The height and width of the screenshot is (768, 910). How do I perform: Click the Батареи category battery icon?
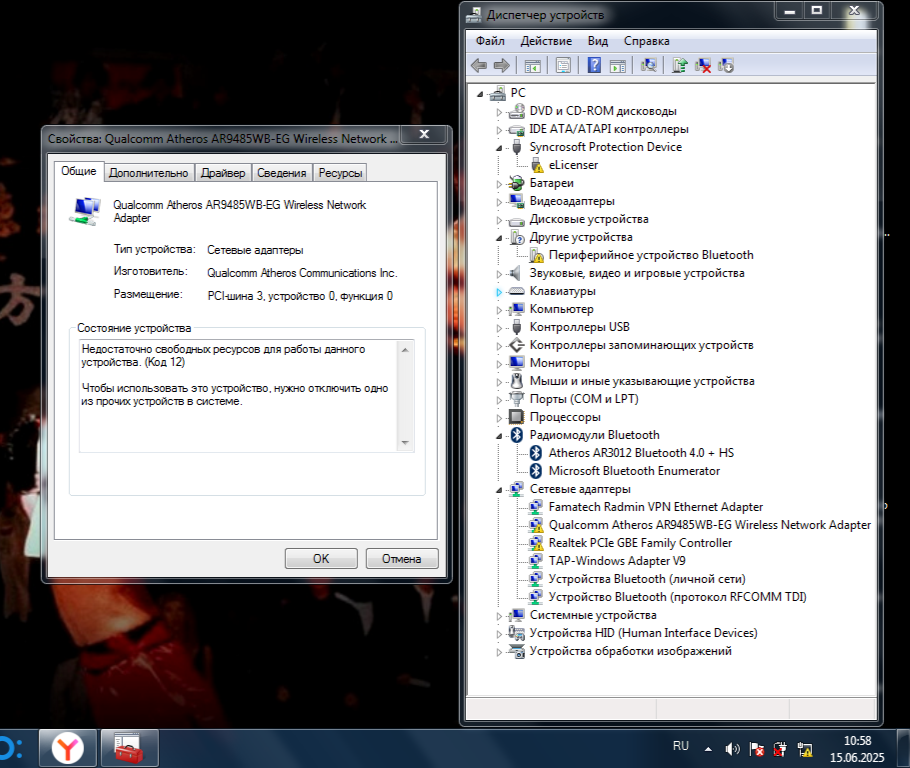(x=516, y=183)
